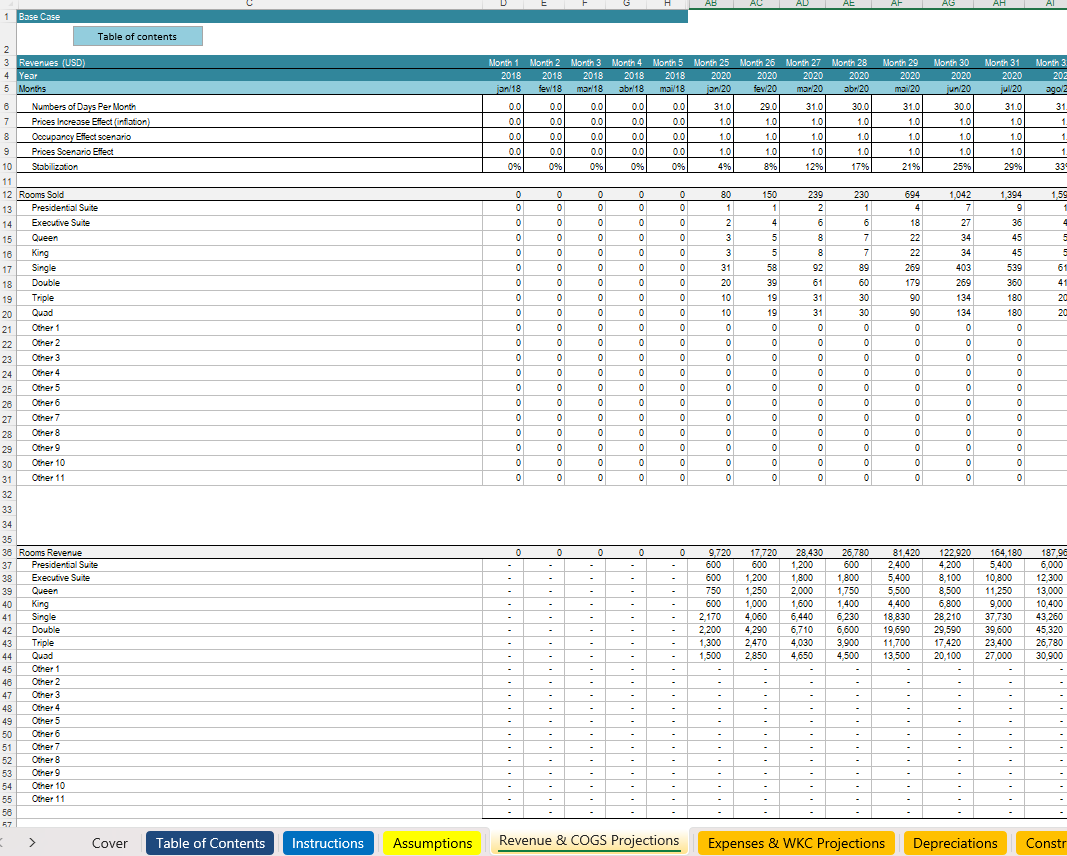Click row 36 header for Rooms Revenue
Screen dimensions: 1067x856
7,552
